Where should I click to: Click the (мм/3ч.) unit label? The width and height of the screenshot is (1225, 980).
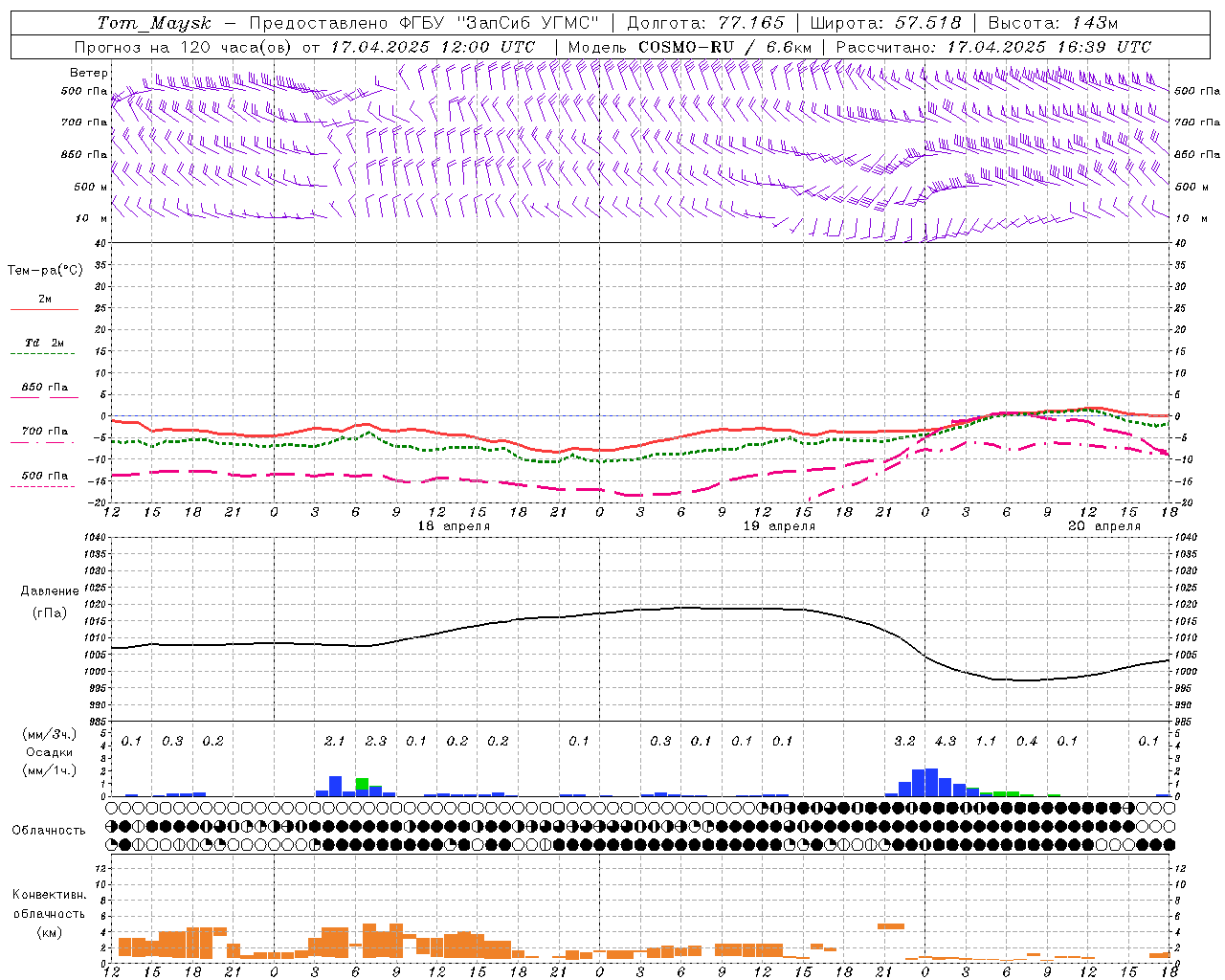[50, 734]
